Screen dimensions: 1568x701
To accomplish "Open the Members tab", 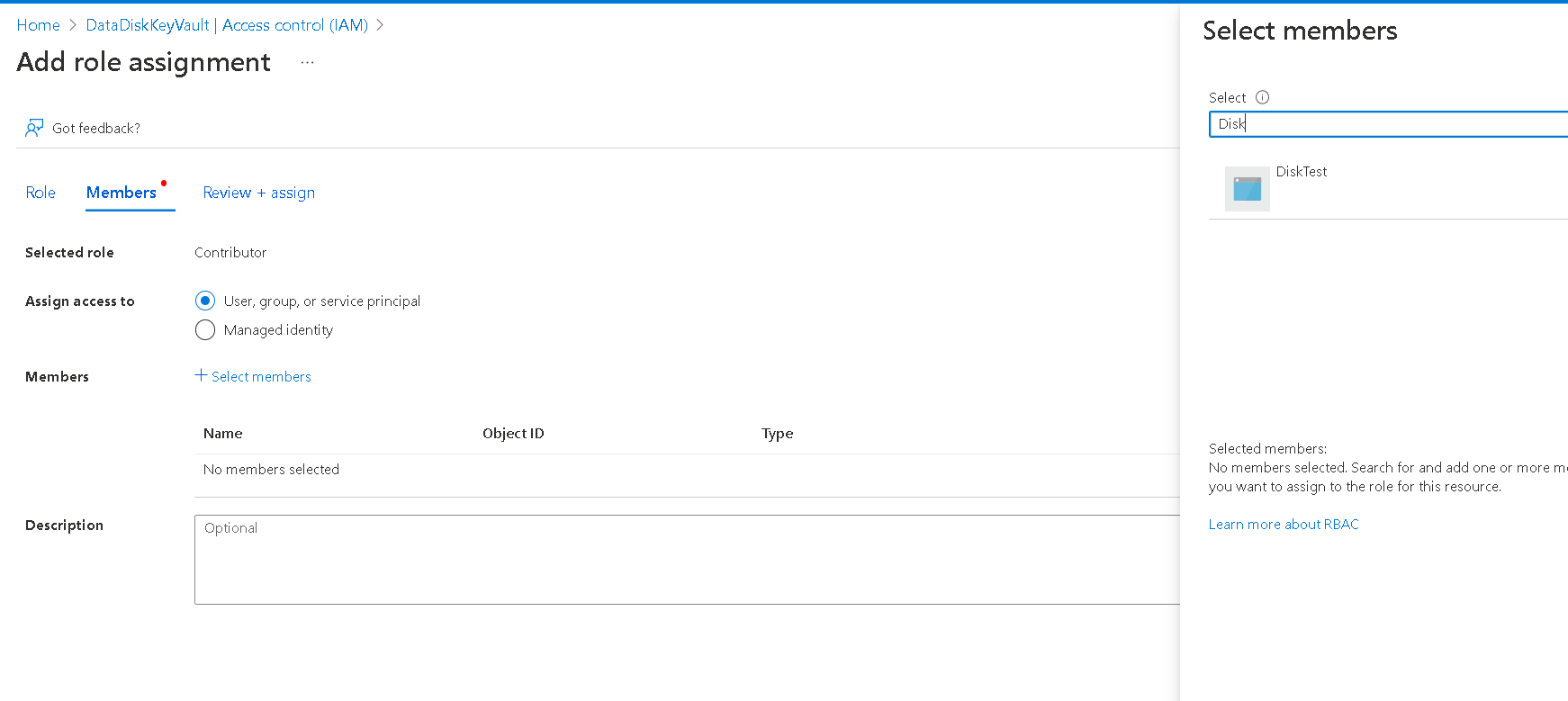I will [122, 193].
